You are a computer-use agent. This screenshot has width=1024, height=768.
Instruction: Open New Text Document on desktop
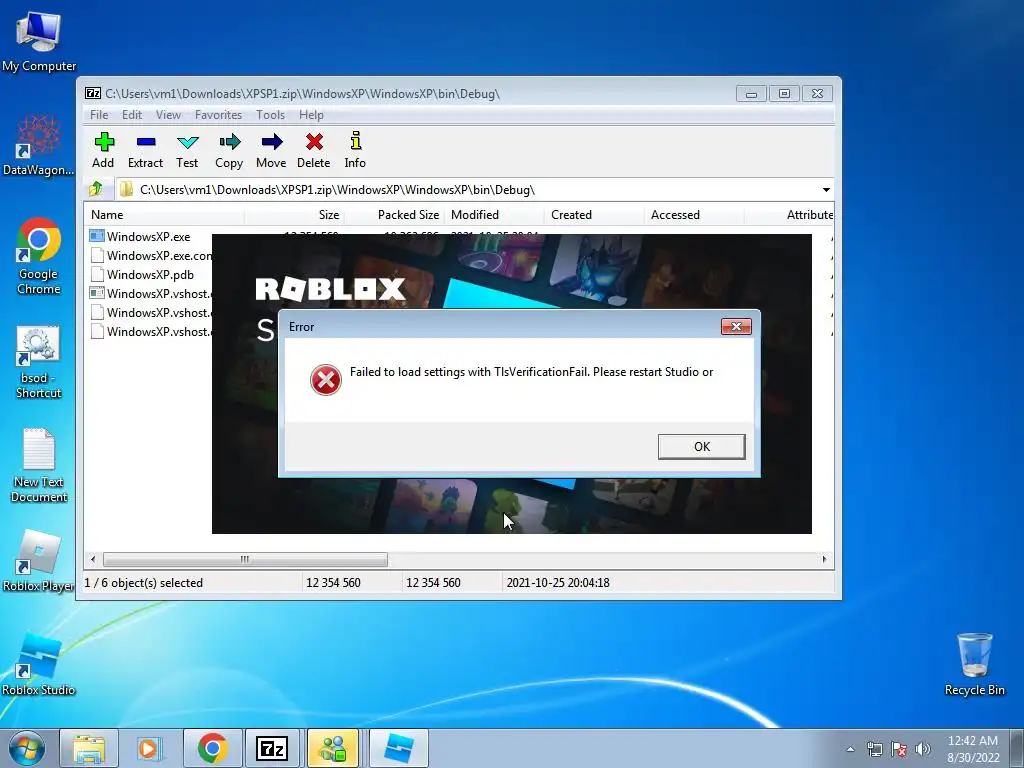tap(39, 466)
